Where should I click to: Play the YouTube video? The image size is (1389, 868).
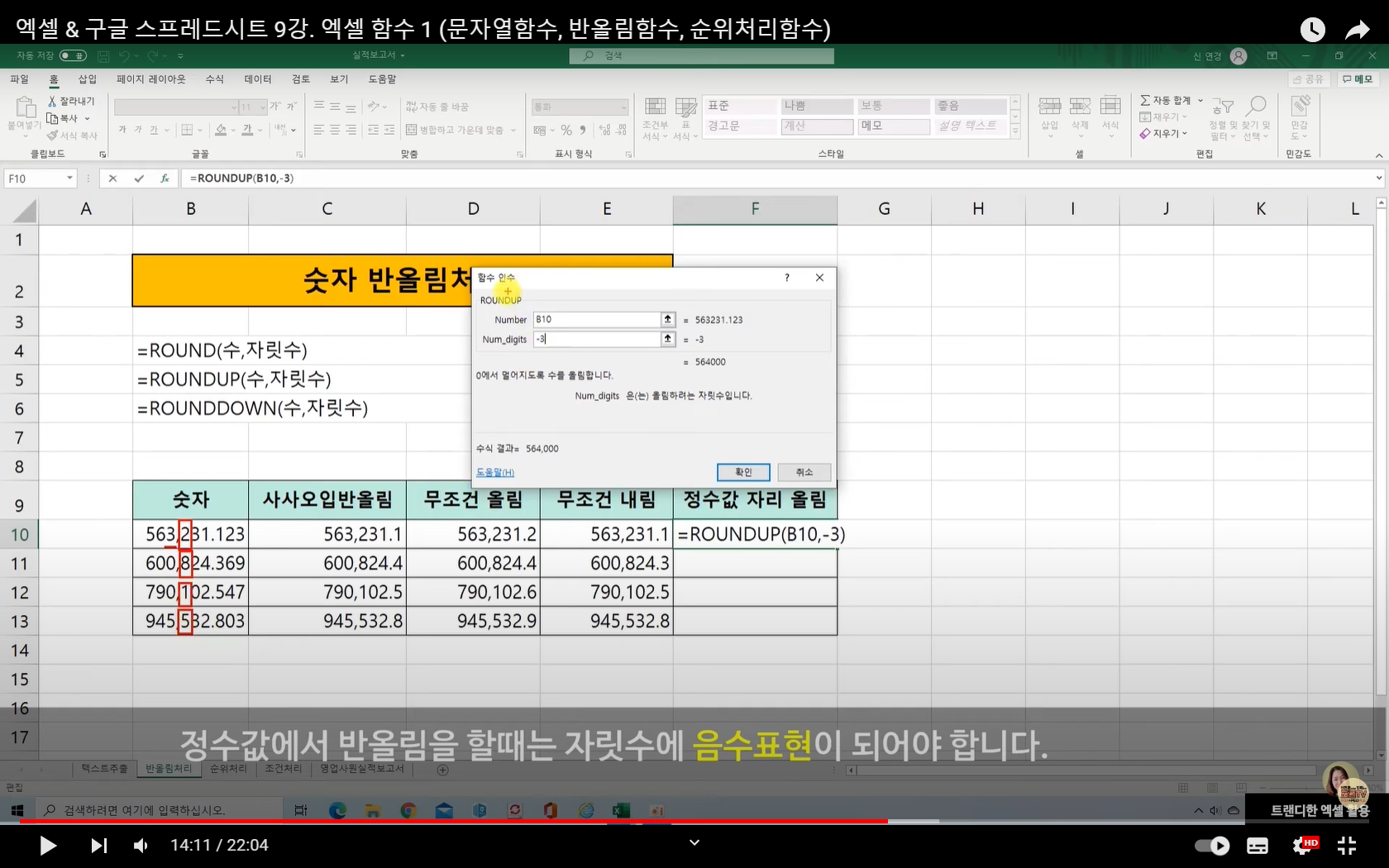48,845
